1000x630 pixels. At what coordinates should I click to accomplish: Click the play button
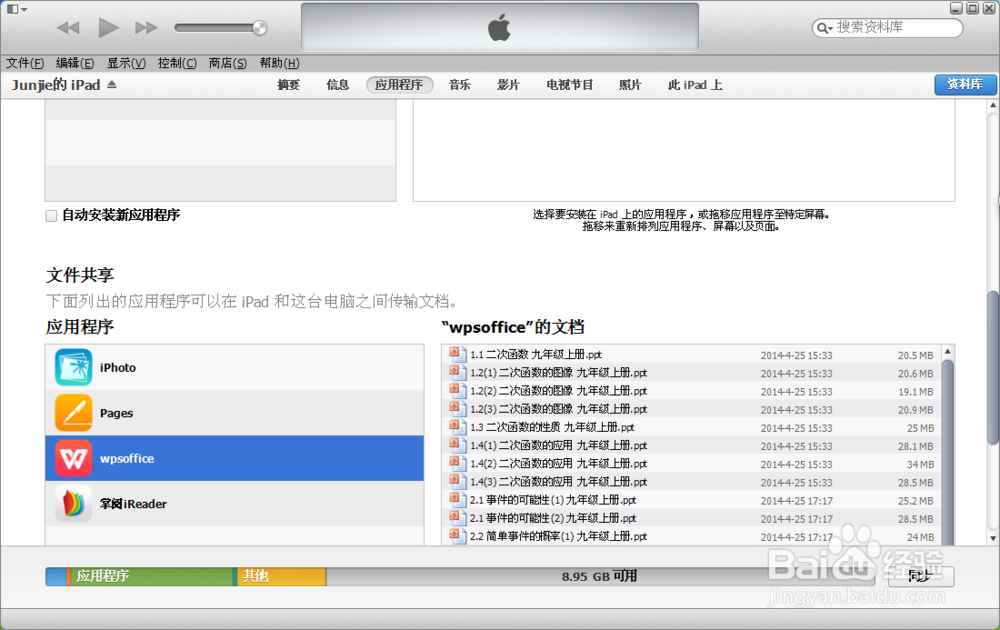108,27
